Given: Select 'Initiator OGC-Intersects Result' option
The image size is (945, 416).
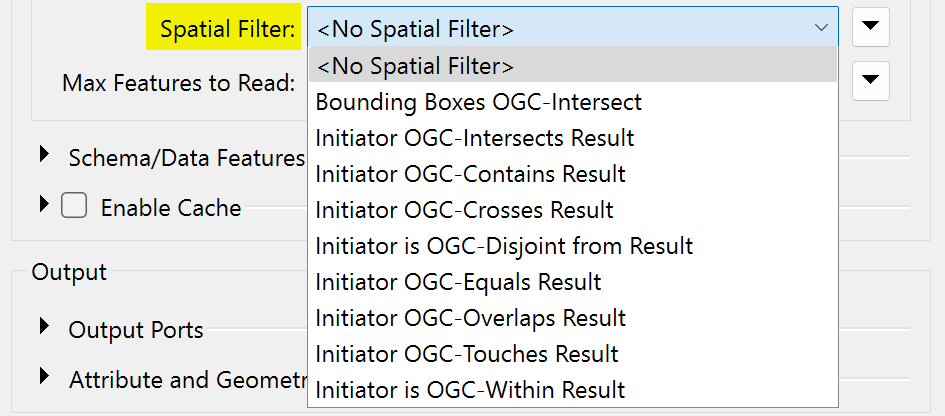Looking at the screenshot, I should click(474, 138).
